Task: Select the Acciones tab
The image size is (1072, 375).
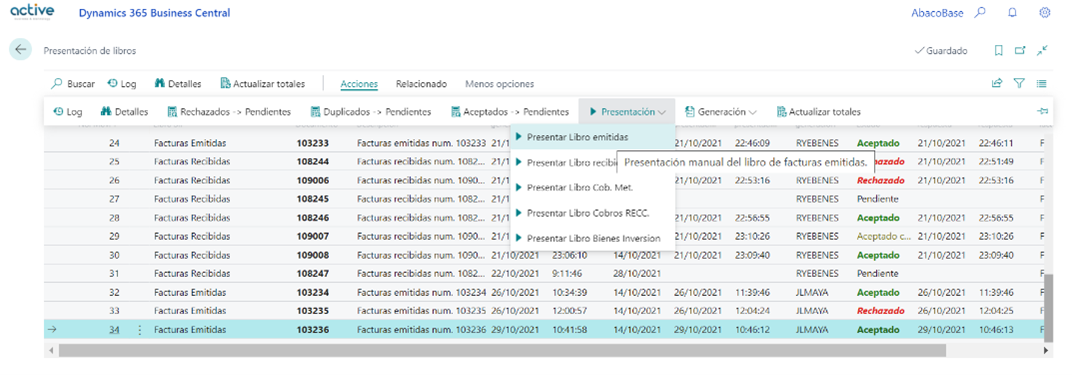Action: pos(359,84)
